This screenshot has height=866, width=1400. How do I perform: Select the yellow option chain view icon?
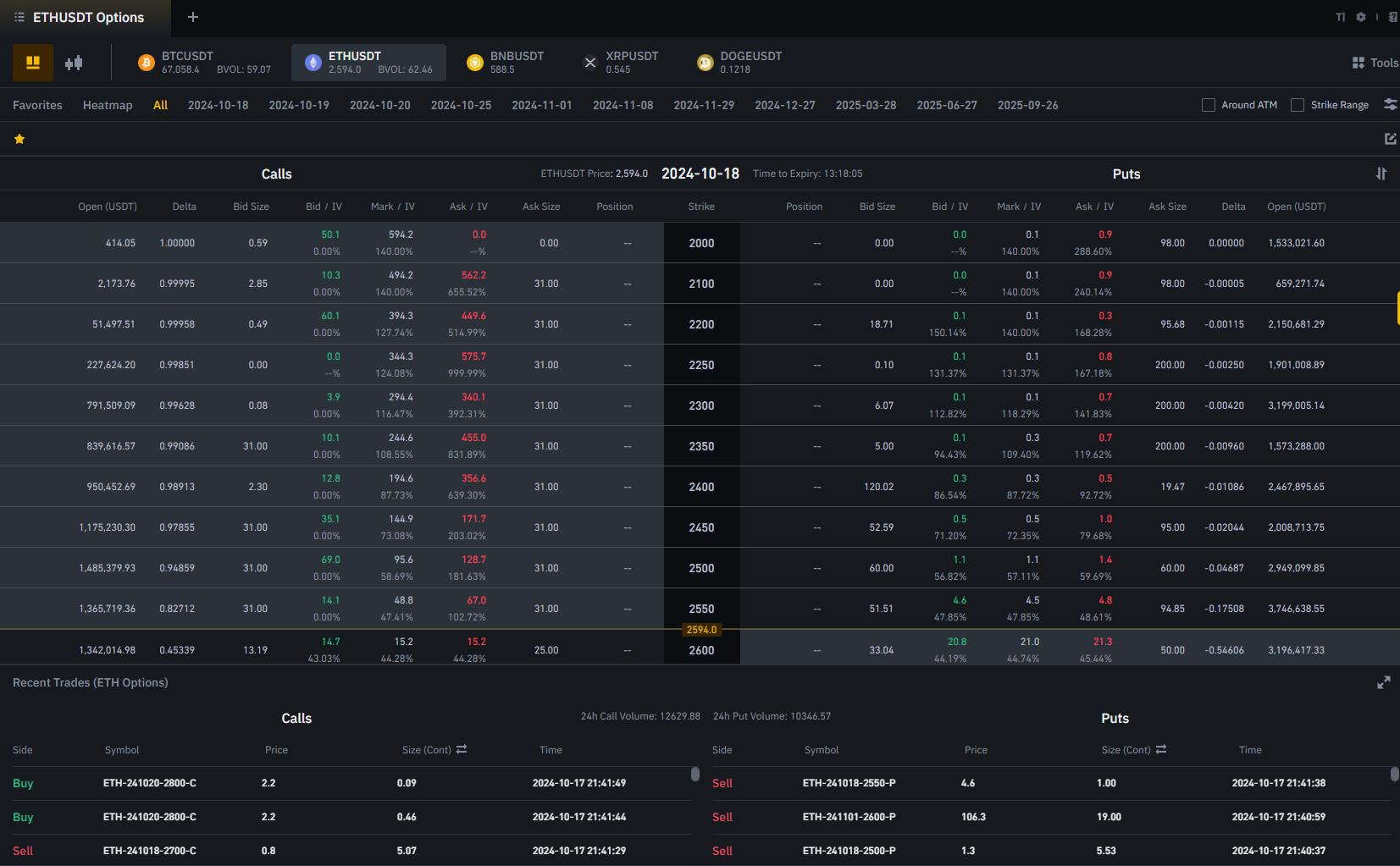tap(33, 63)
